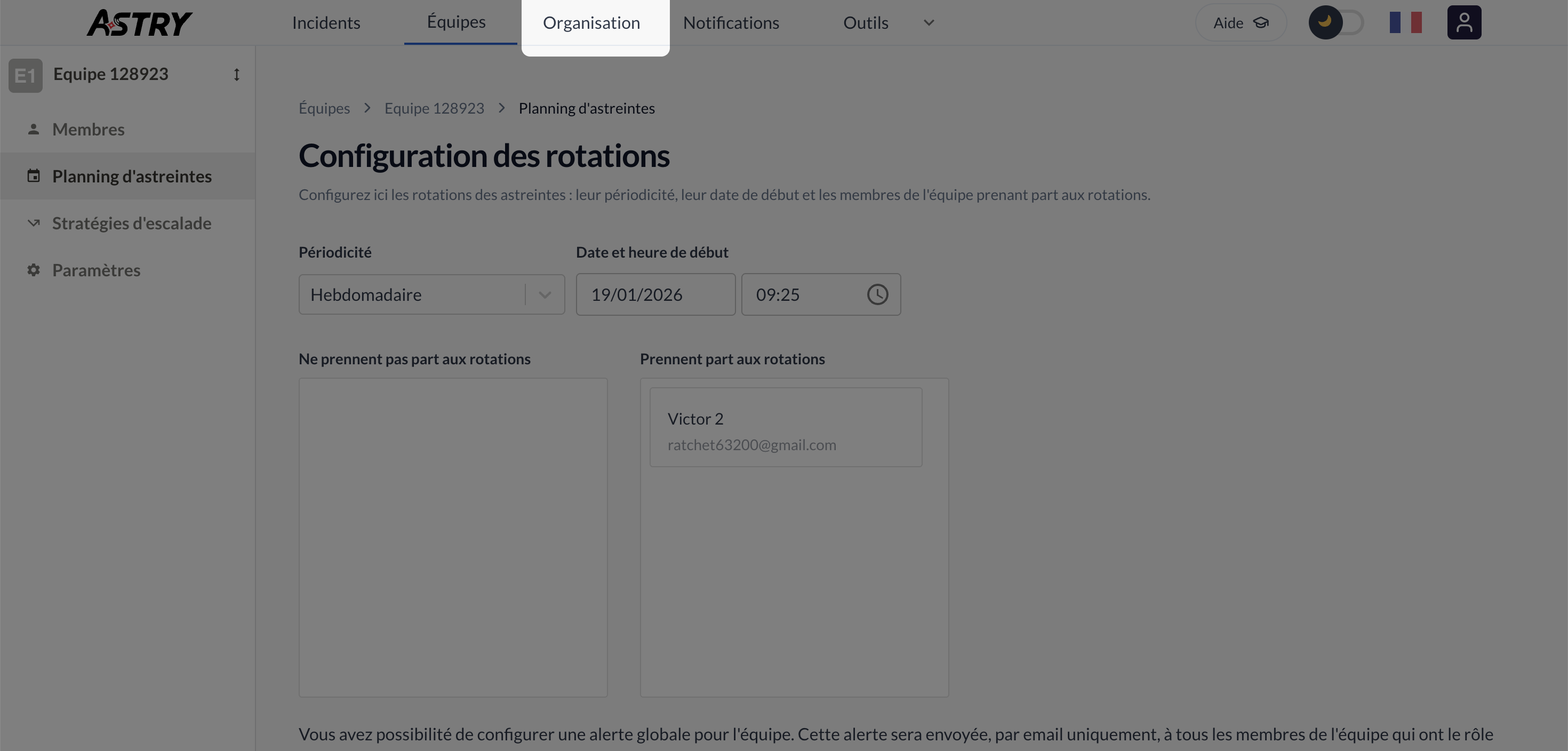Click the clock icon in time field
The width and height of the screenshot is (1568, 751).
tap(877, 294)
